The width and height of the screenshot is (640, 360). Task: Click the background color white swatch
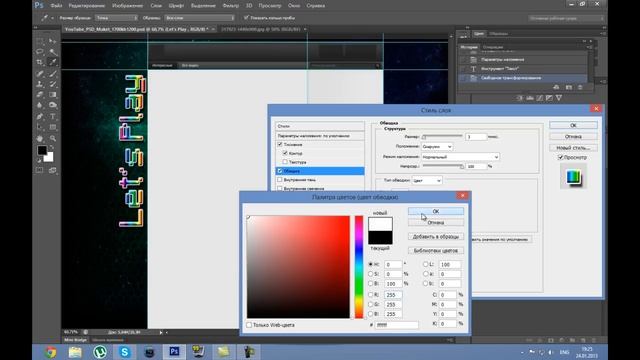tap(50, 158)
